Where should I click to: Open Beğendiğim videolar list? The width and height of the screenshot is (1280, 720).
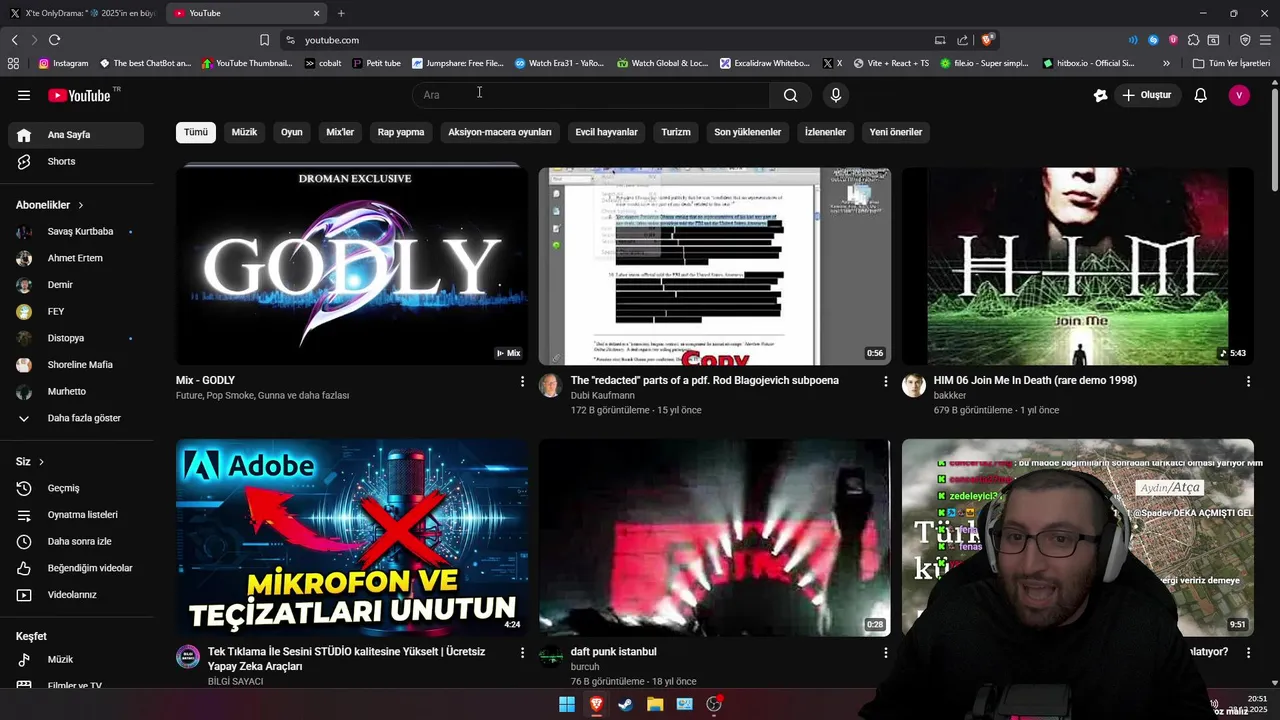pyautogui.click(x=76, y=568)
